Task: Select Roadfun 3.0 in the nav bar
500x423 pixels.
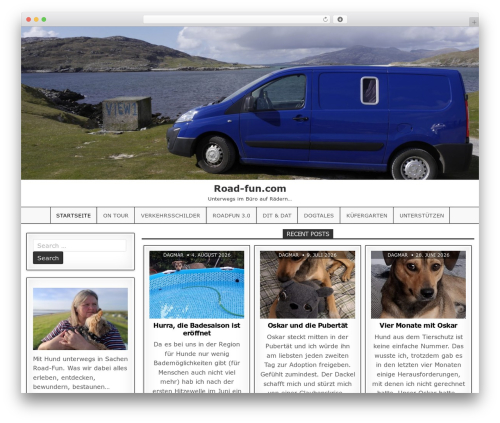Action: (x=231, y=216)
